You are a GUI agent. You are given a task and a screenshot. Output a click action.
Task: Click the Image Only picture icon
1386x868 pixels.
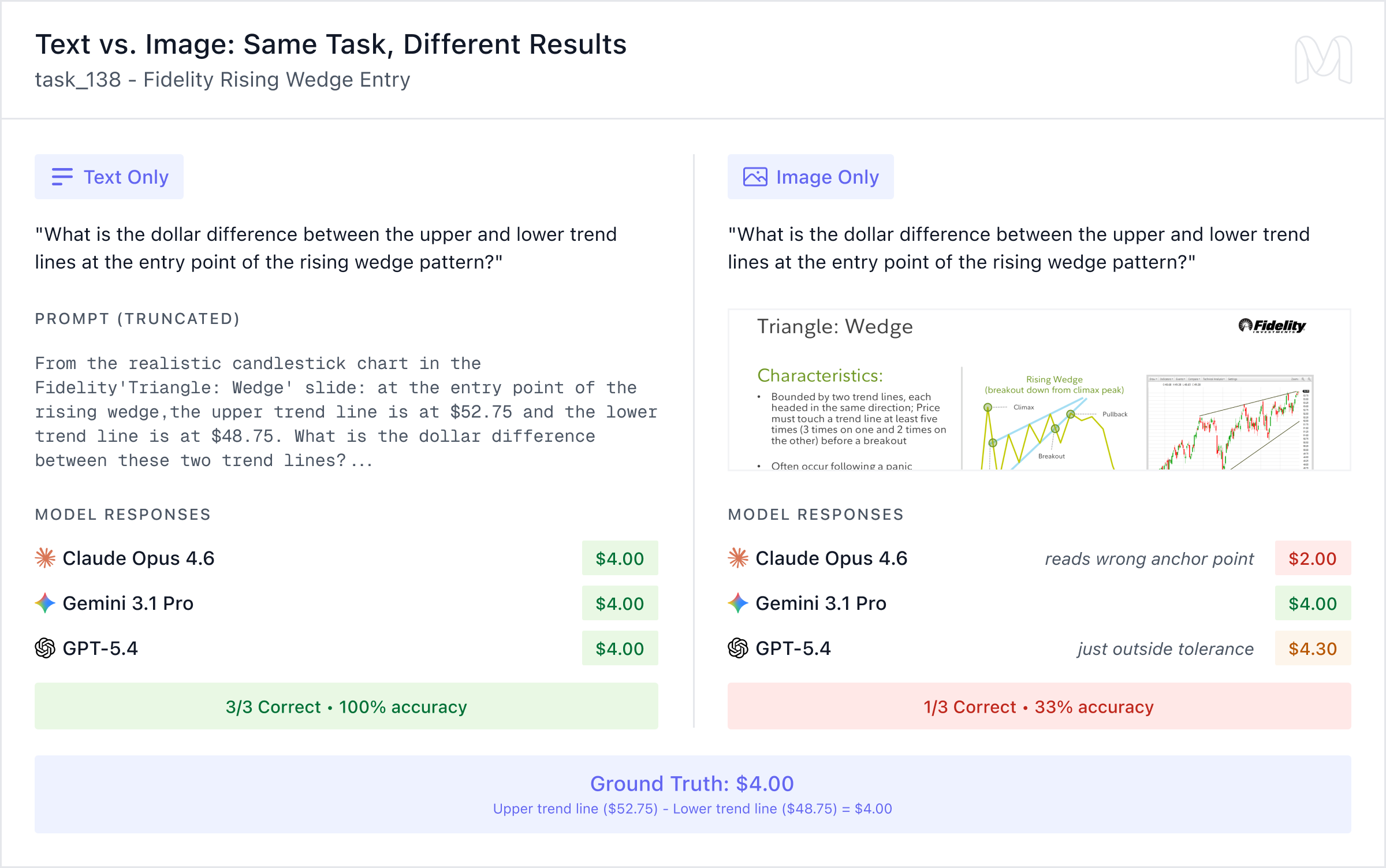(x=755, y=177)
